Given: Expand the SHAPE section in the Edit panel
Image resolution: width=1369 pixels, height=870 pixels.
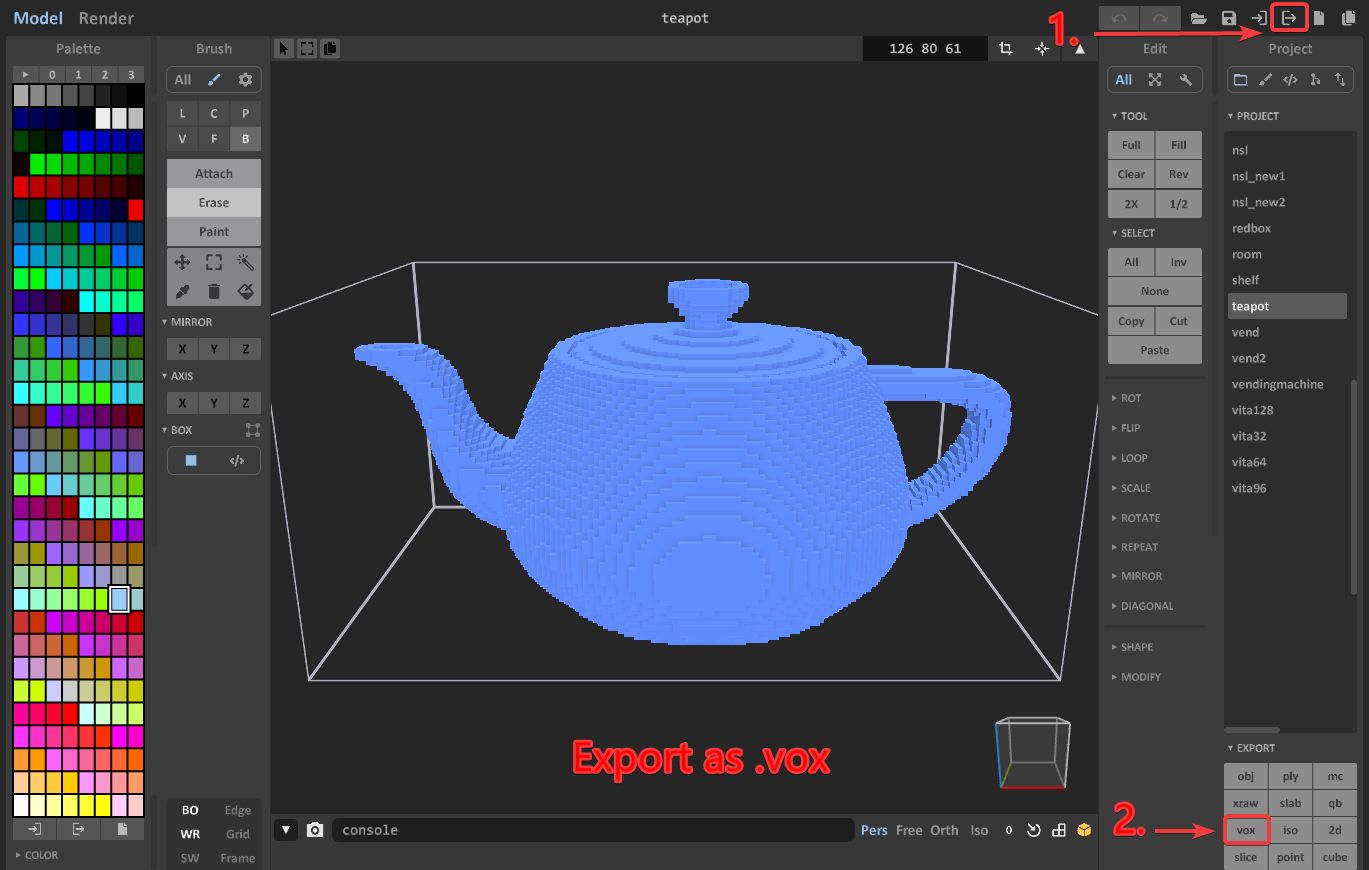Looking at the screenshot, I should 1134,647.
